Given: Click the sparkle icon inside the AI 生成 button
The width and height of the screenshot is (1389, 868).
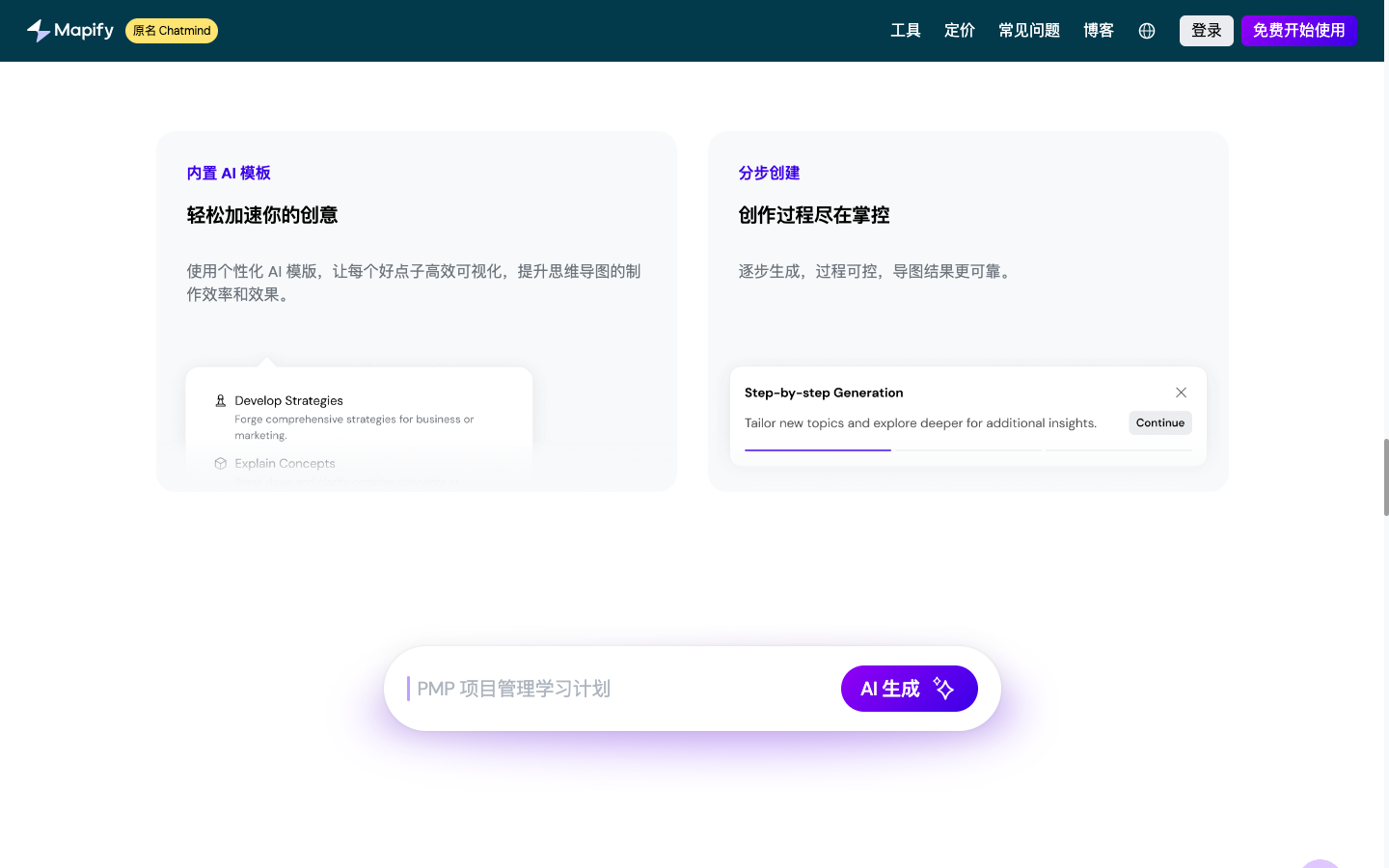Looking at the screenshot, I should (941, 688).
